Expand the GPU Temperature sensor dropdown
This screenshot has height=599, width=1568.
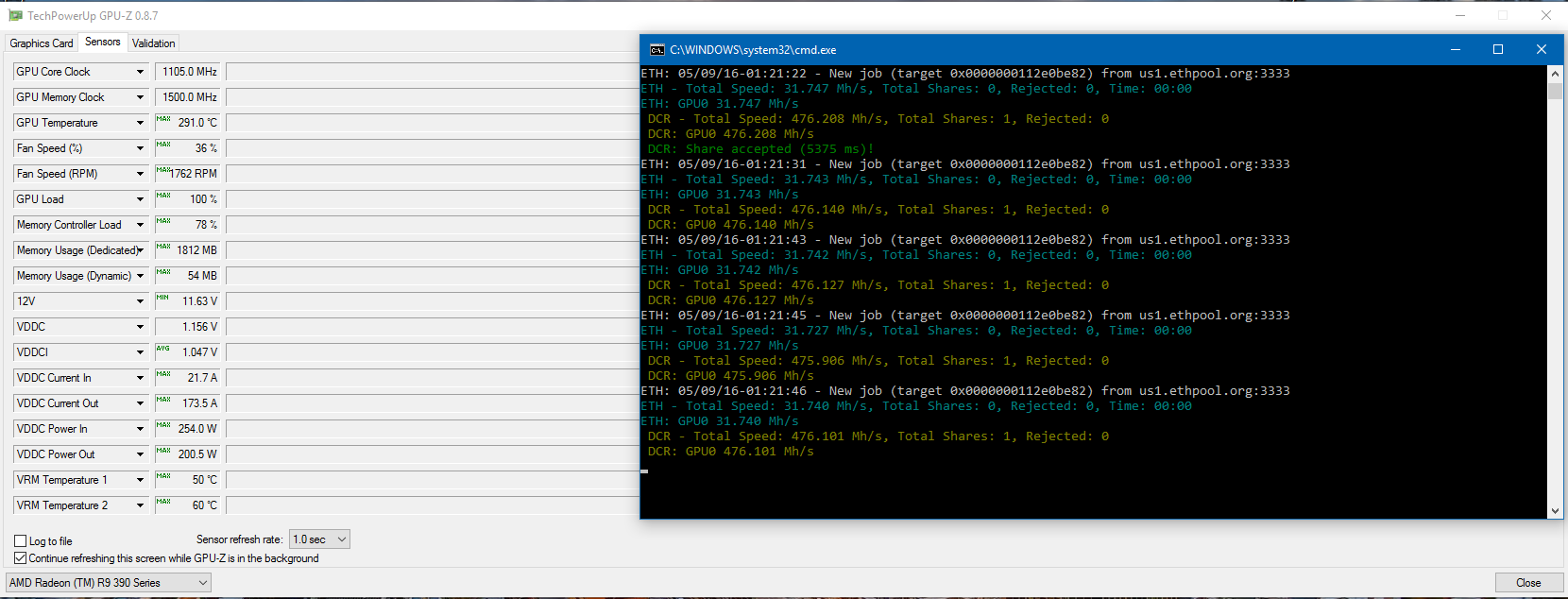[x=140, y=123]
